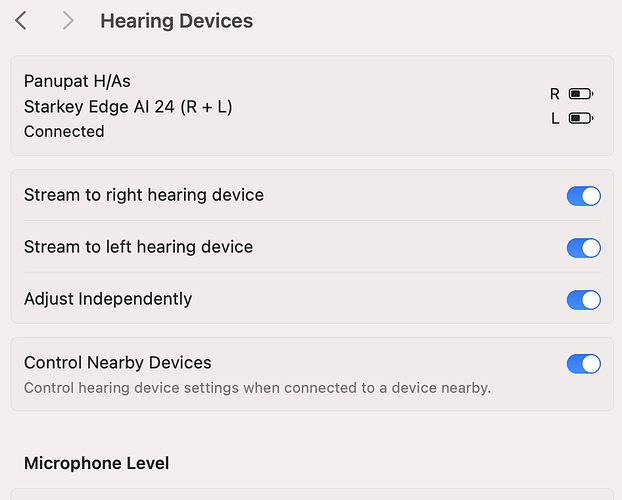Image resolution: width=622 pixels, height=500 pixels.
Task: Click the Stream to left hearing device label
Action: [138, 247]
